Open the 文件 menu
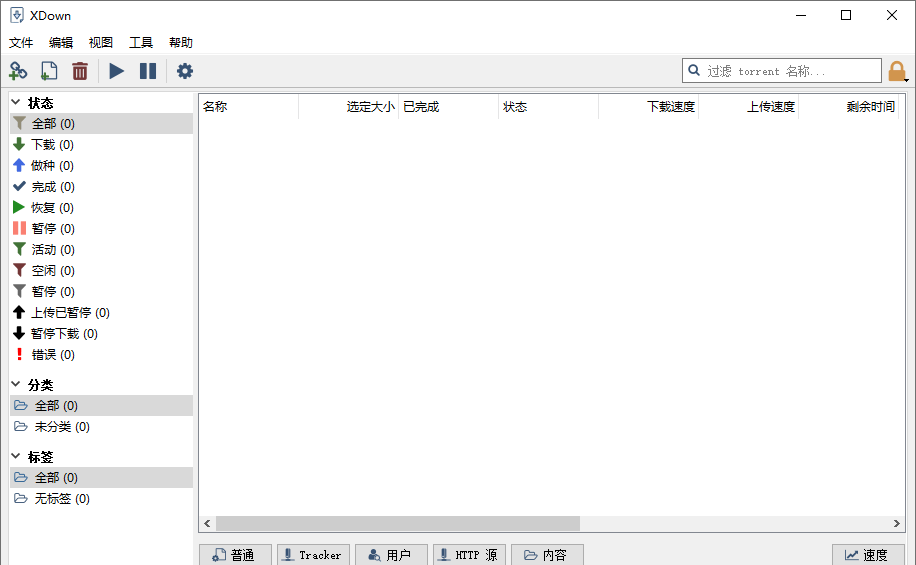The image size is (916, 565). point(21,43)
